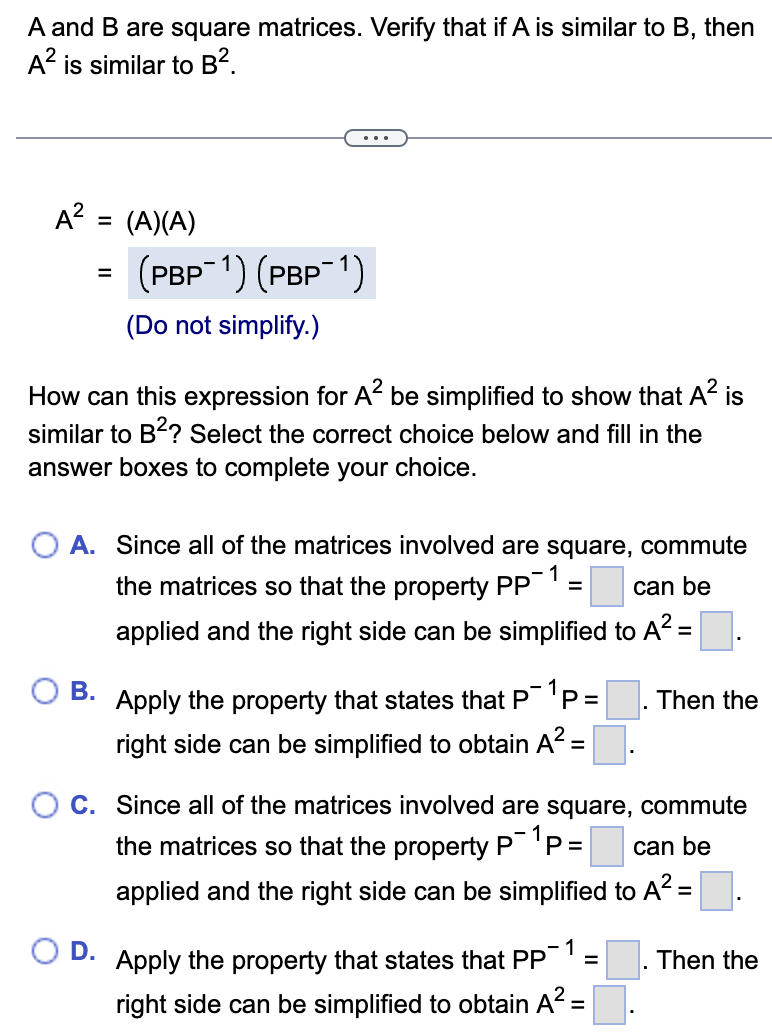Collapse the question using the ellipsis button
The width and height of the screenshot is (772, 1034).
(x=377, y=138)
